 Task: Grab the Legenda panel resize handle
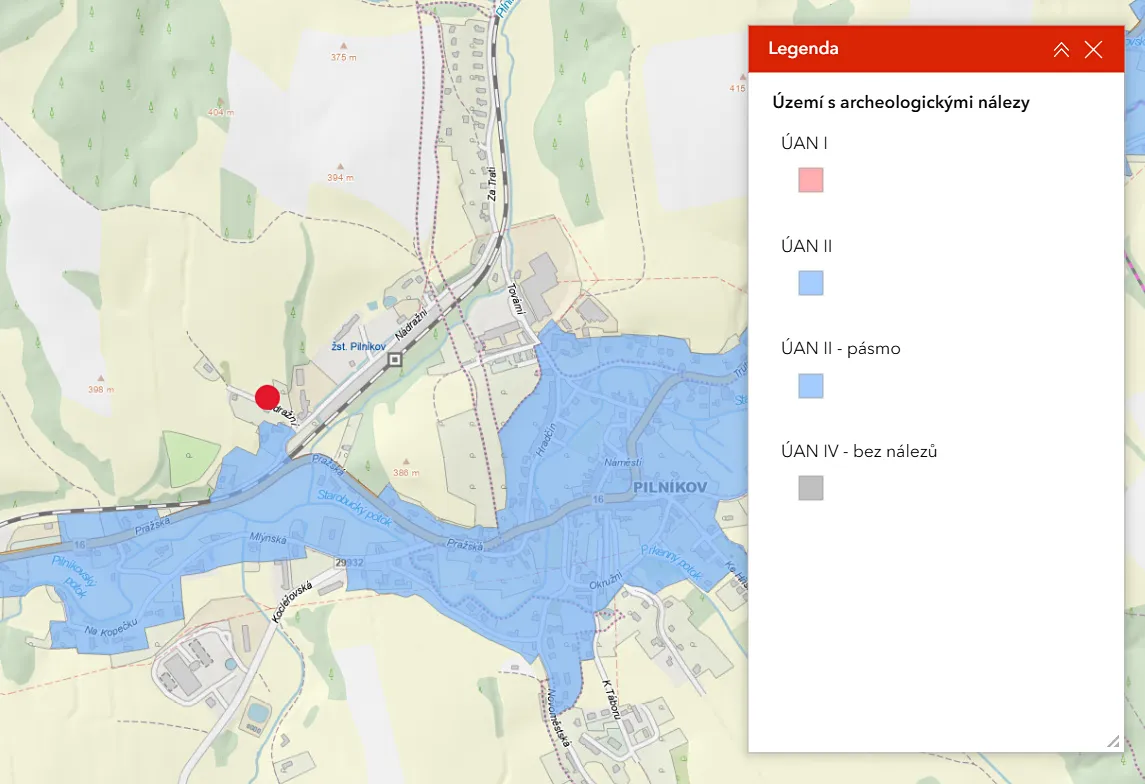(1113, 742)
